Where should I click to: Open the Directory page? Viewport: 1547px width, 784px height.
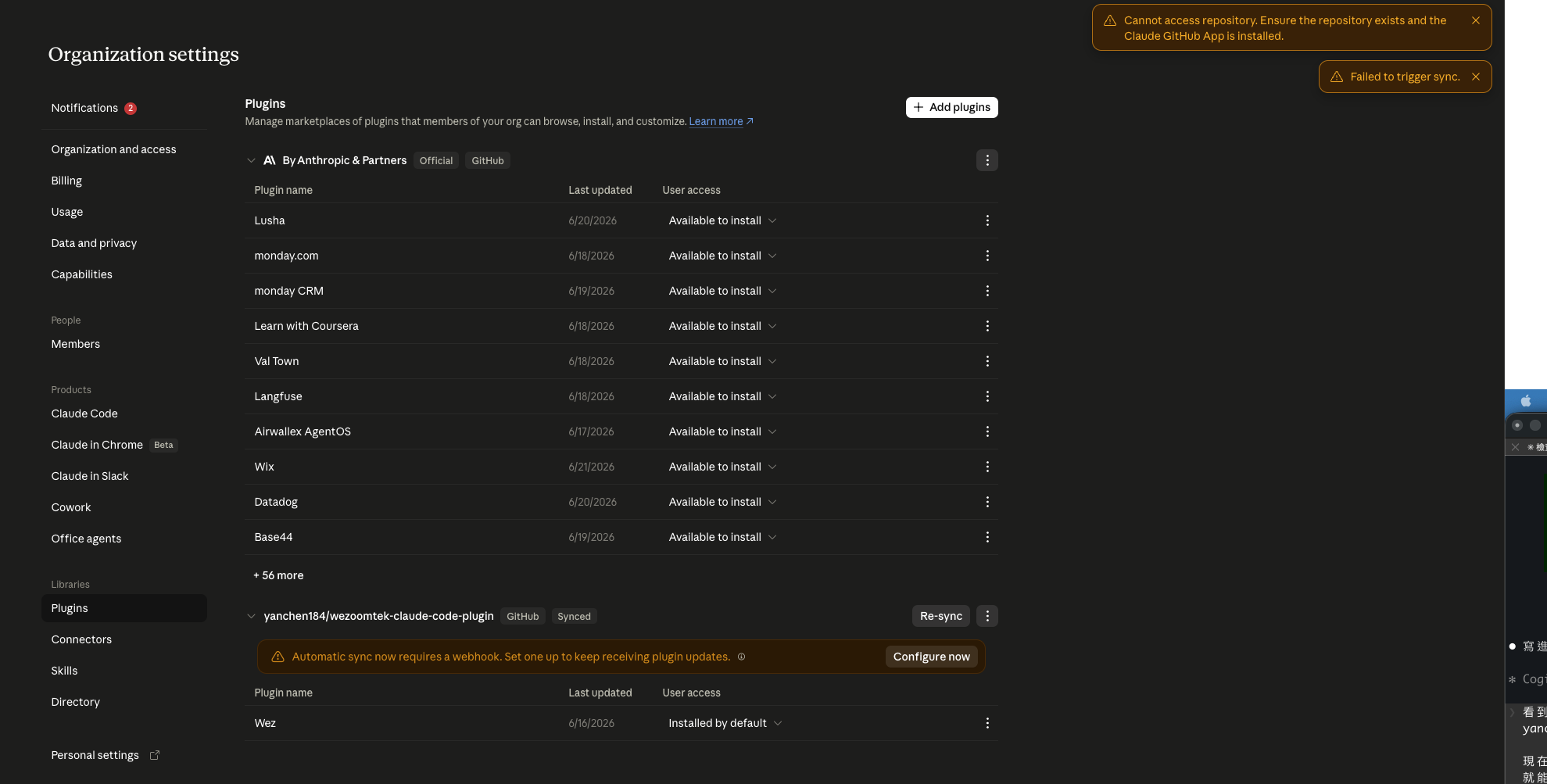[124, 702]
